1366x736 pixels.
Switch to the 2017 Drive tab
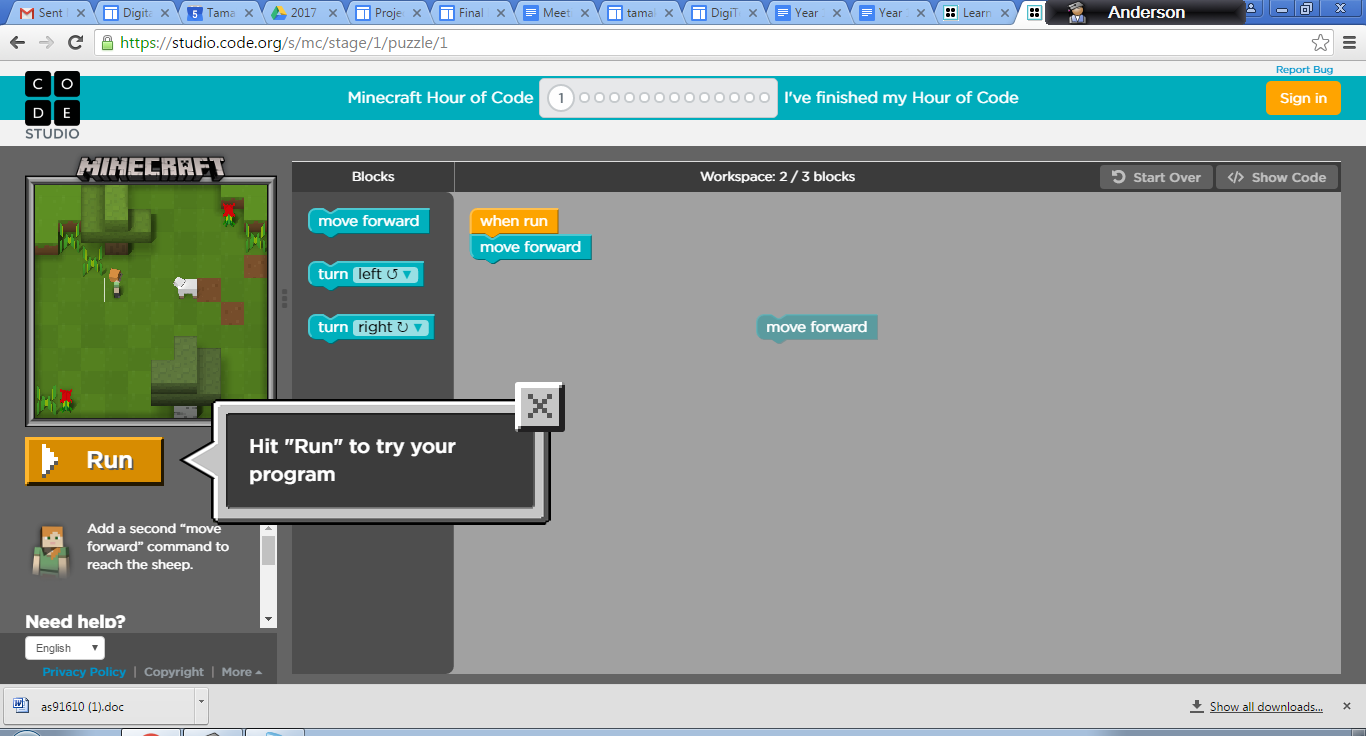click(x=304, y=13)
